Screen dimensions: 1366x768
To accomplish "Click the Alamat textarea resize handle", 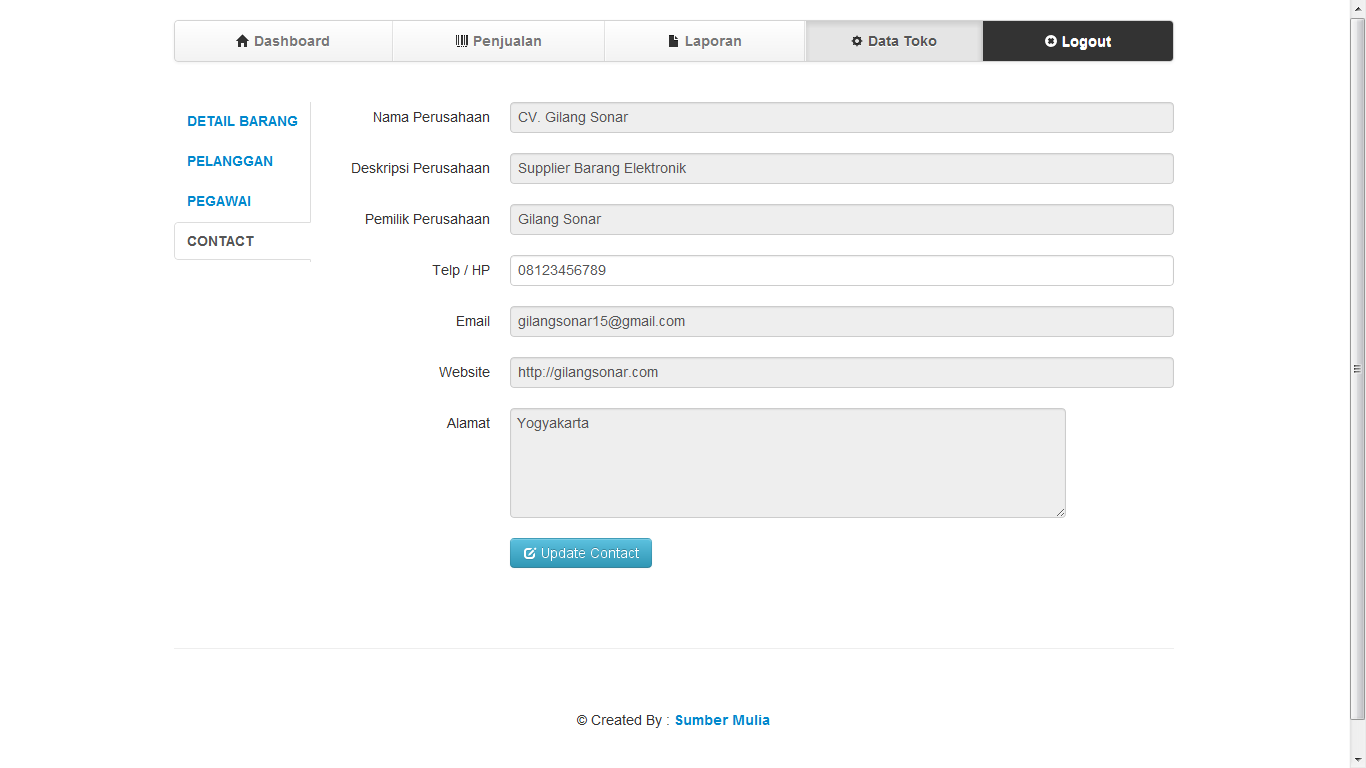I will pos(1060,512).
